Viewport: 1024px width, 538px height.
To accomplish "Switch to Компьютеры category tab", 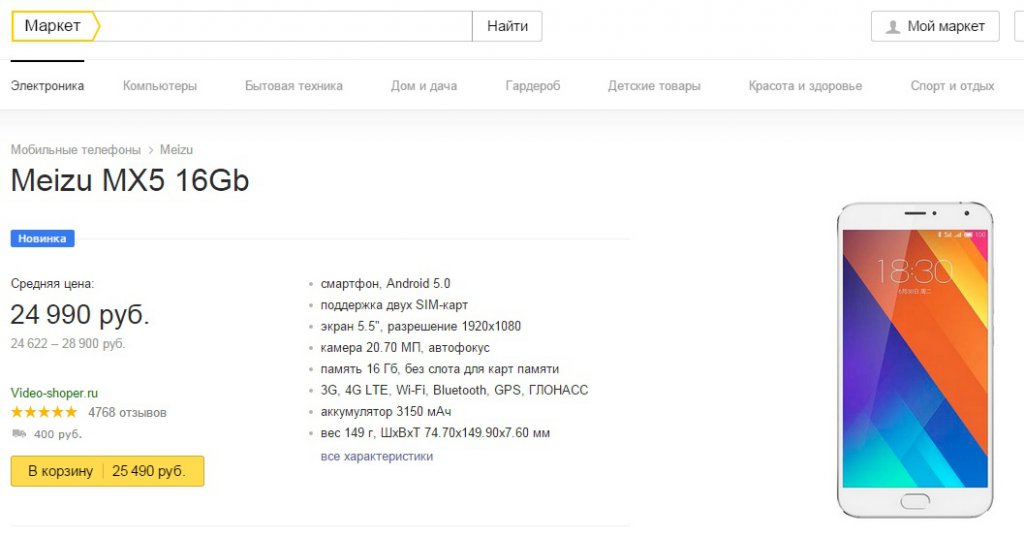I will tap(160, 86).
